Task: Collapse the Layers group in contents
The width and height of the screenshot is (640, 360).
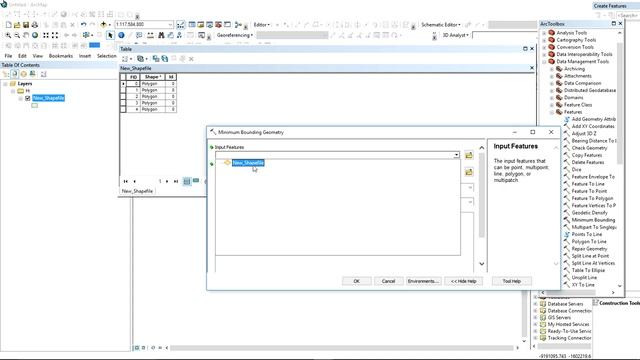Action: click(x=5, y=84)
